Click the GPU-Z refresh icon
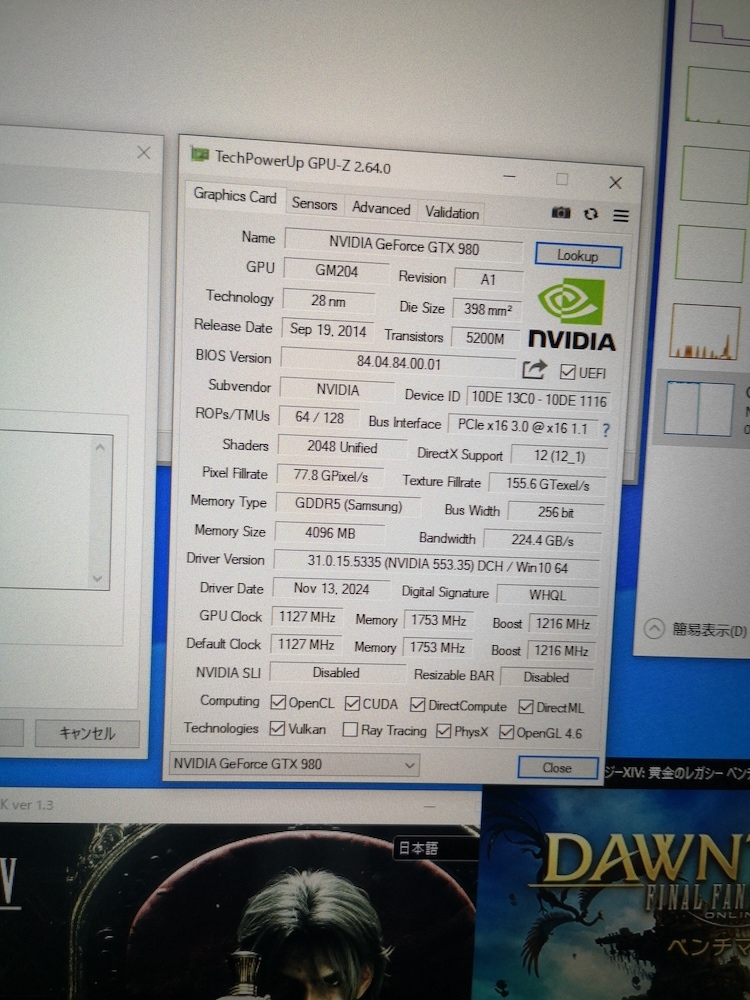The width and height of the screenshot is (750, 1000). click(x=591, y=214)
